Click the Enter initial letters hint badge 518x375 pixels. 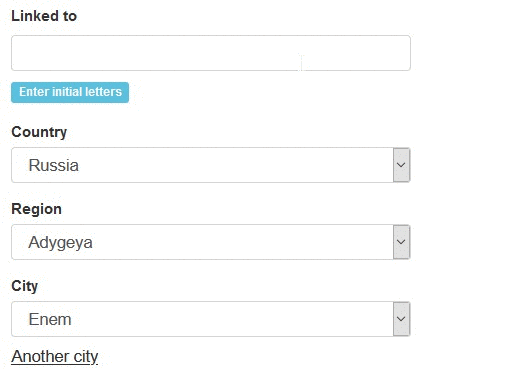(x=70, y=92)
